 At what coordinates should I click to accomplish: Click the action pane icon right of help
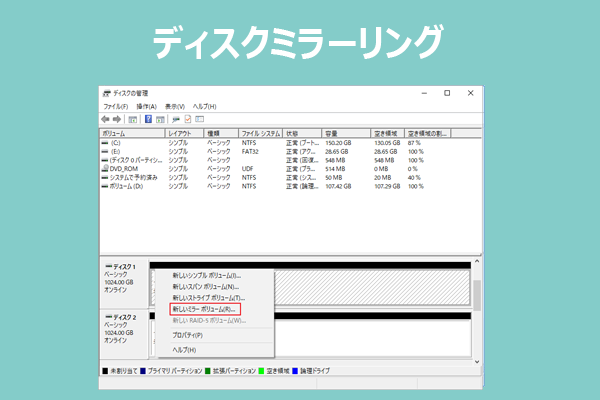(160, 119)
